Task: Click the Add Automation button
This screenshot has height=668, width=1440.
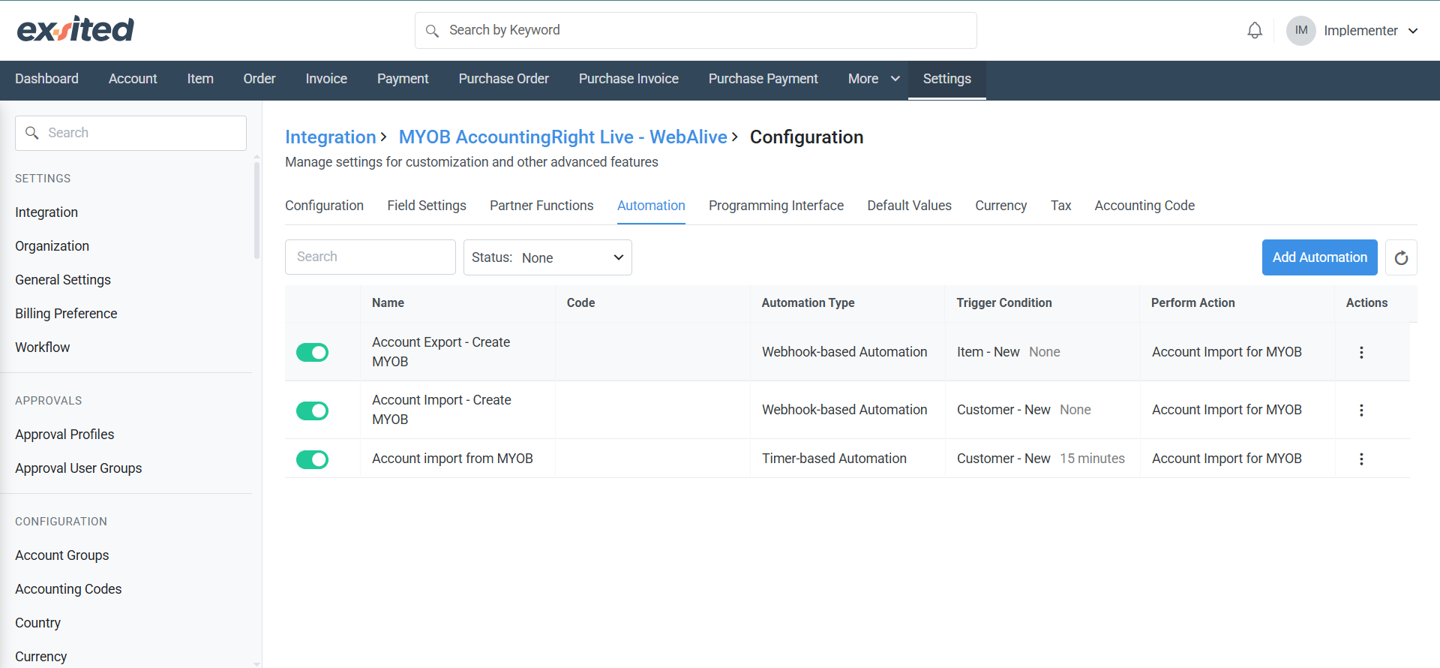Action: 1320,258
